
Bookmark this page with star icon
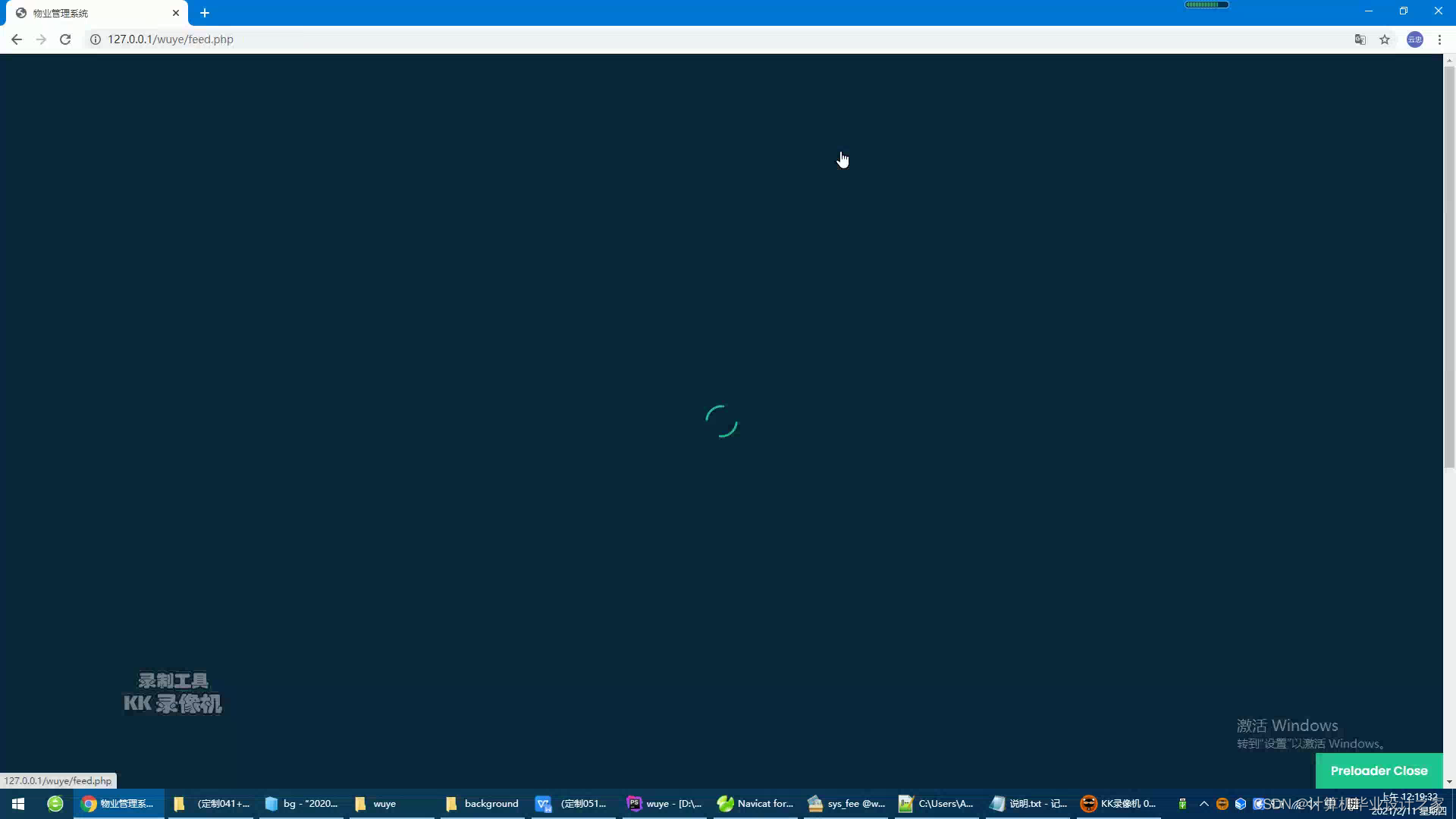(1385, 39)
